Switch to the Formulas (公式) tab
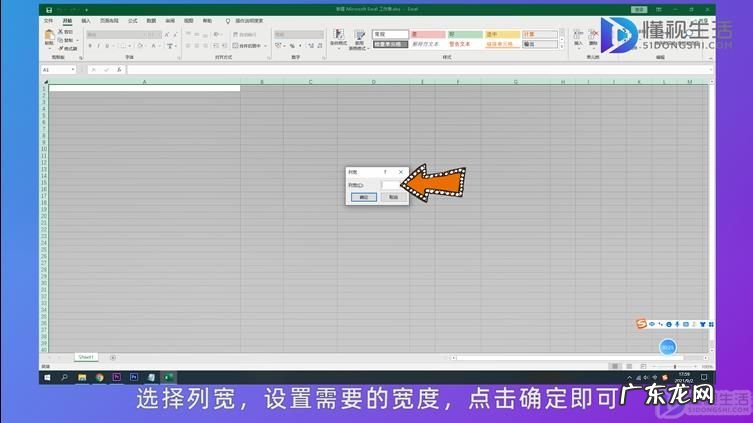This screenshot has height=423, width=753. click(133, 21)
